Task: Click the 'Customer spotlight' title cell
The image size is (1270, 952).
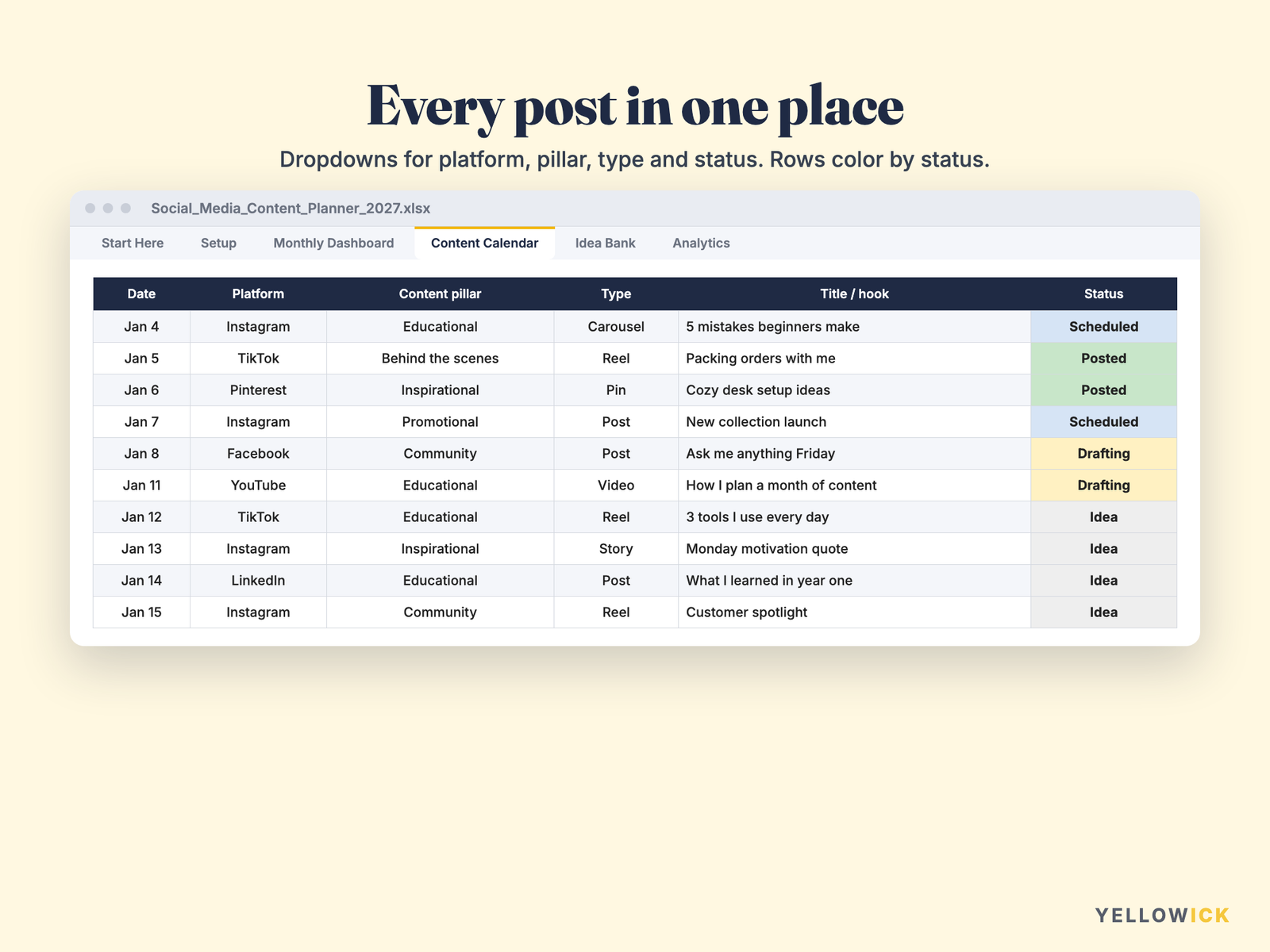Action: tap(854, 612)
